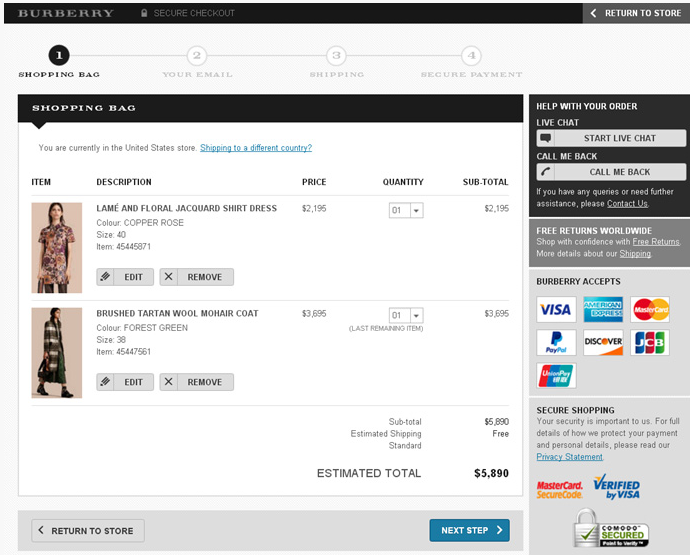
Task: Open quantity dropdown for shirt dress
Action: click(406, 210)
